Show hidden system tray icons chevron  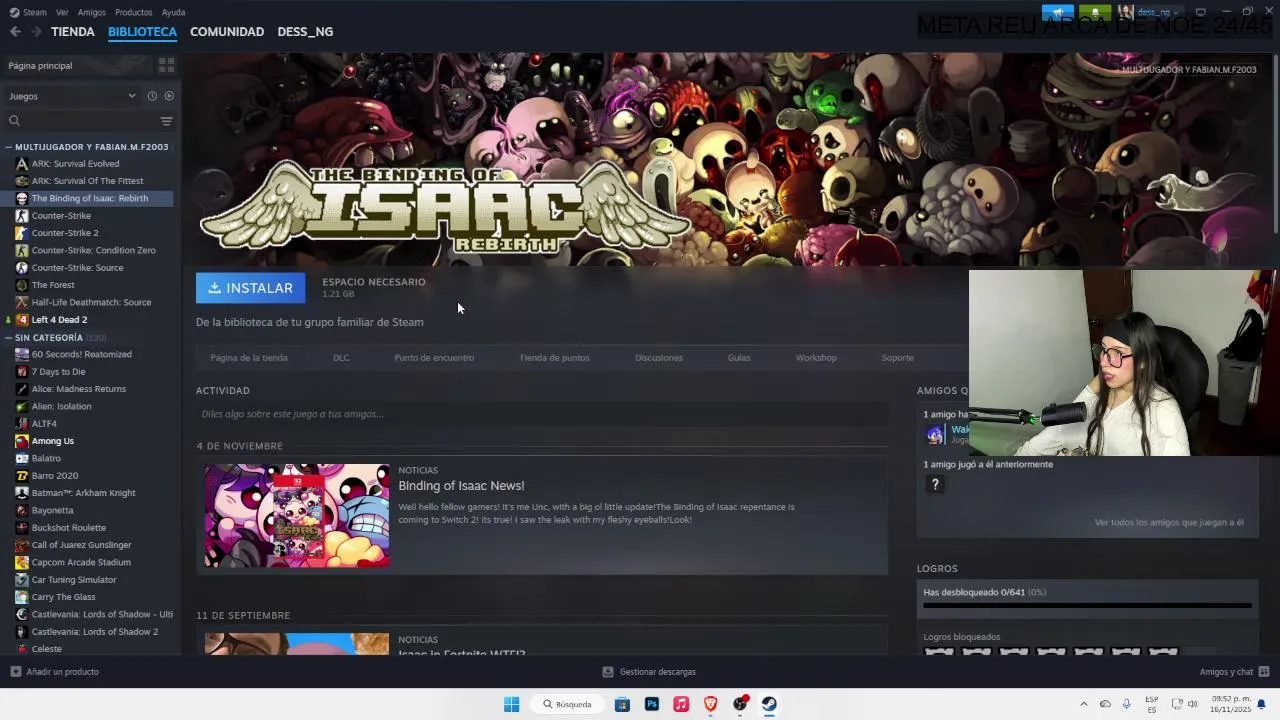1083,704
